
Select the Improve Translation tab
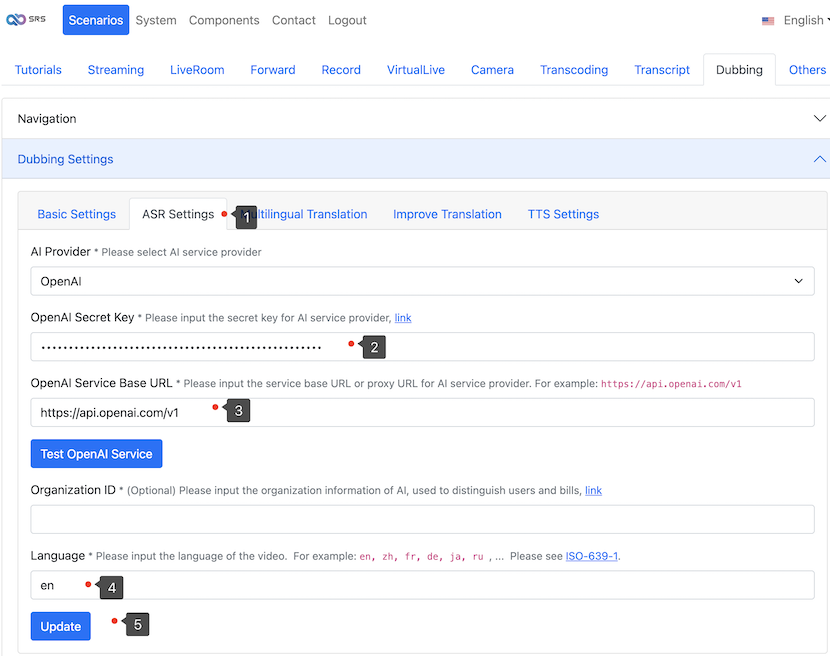447,214
